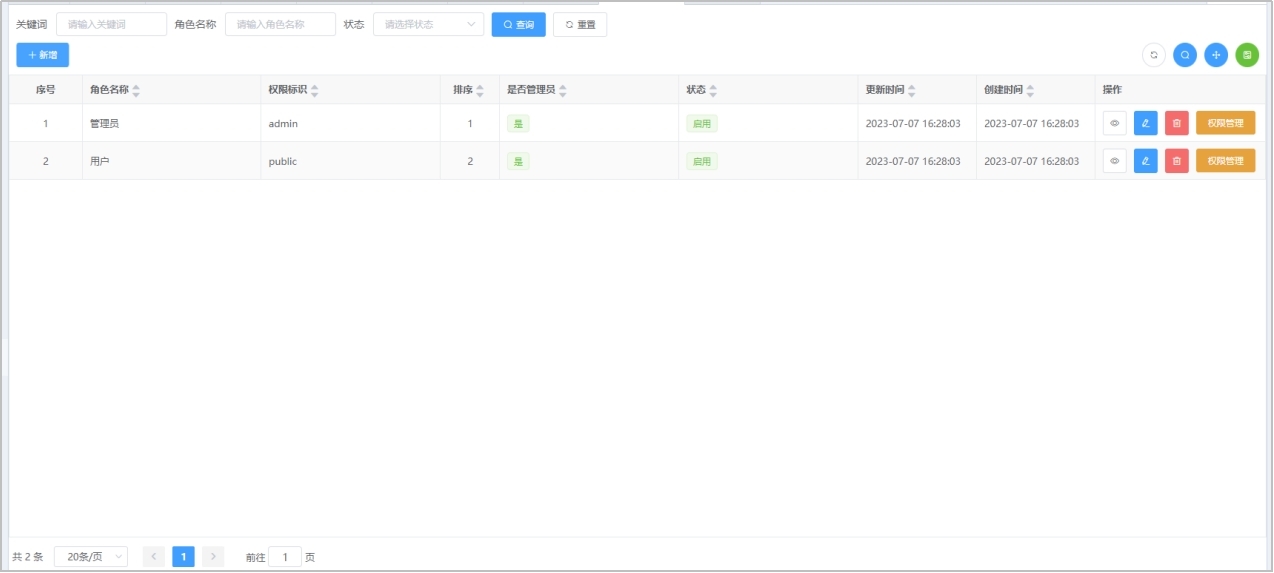
Task: Expand the 20条/页 page size selector
Action: [x=90, y=557]
